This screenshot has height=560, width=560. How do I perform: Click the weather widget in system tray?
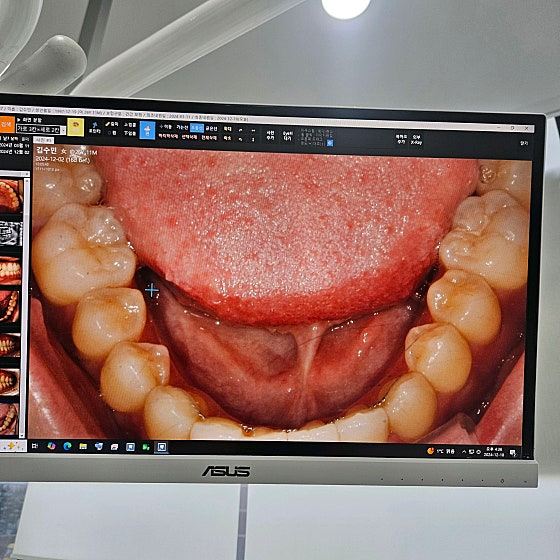pos(441,451)
